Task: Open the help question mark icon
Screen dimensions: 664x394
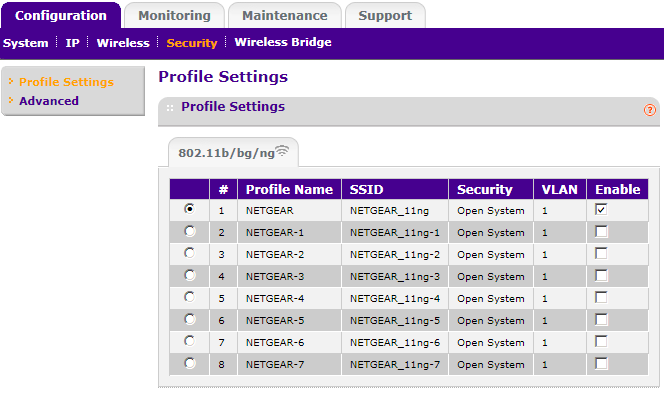Action: pyautogui.click(x=650, y=110)
